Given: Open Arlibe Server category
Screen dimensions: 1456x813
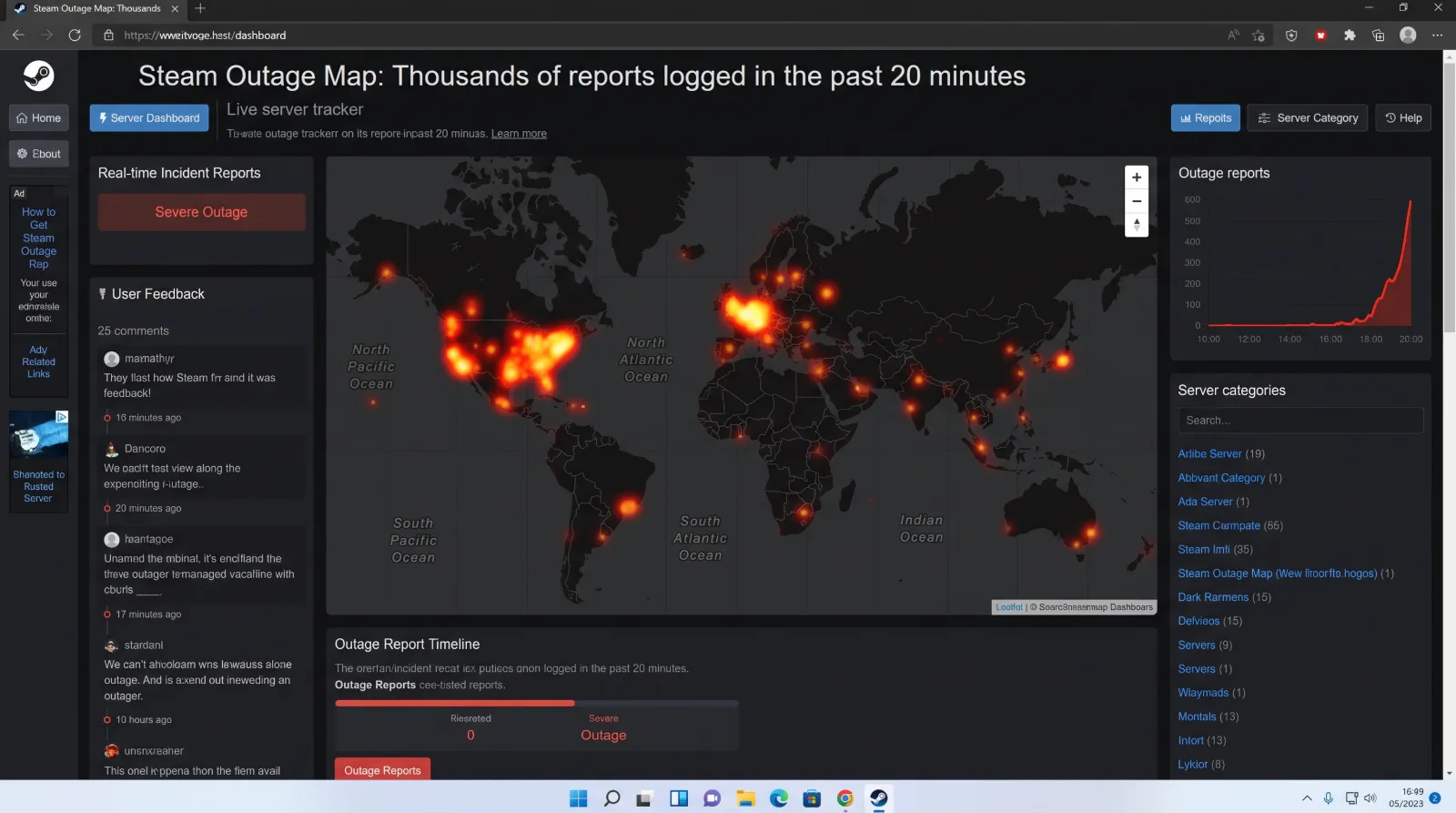Looking at the screenshot, I should coord(1209,453).
